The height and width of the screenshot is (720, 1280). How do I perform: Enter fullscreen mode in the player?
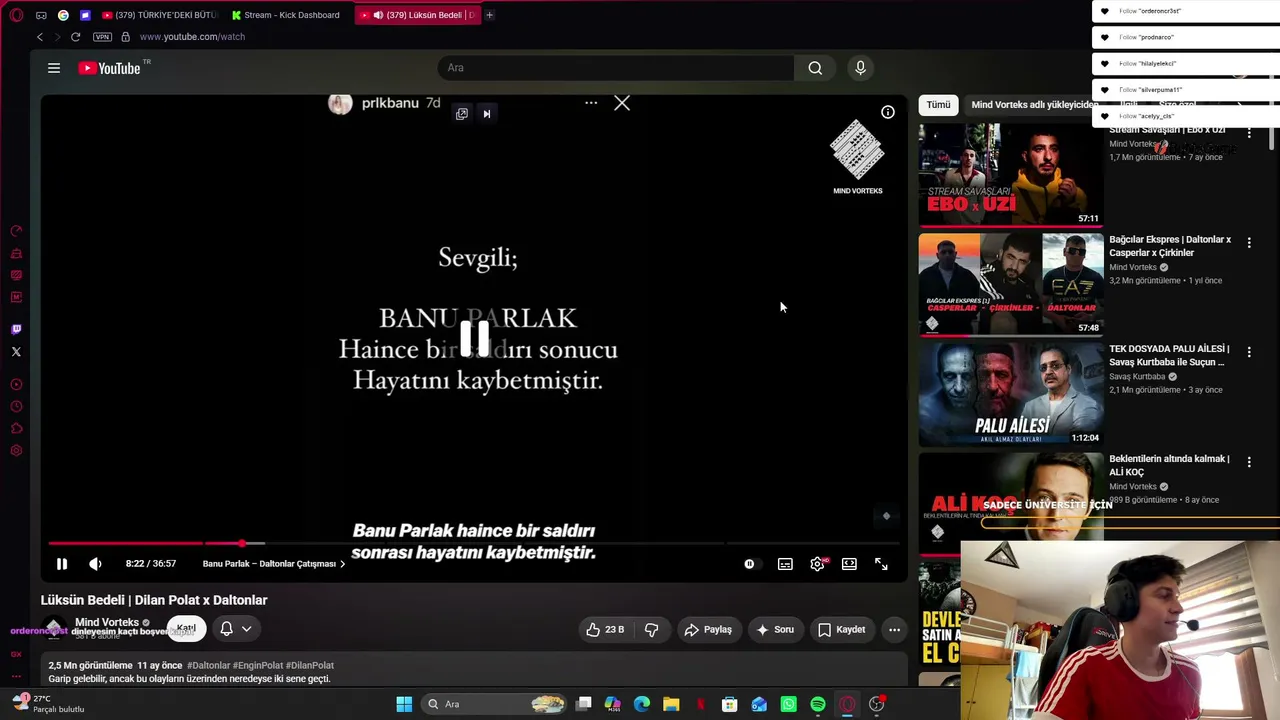pos(881,564)
